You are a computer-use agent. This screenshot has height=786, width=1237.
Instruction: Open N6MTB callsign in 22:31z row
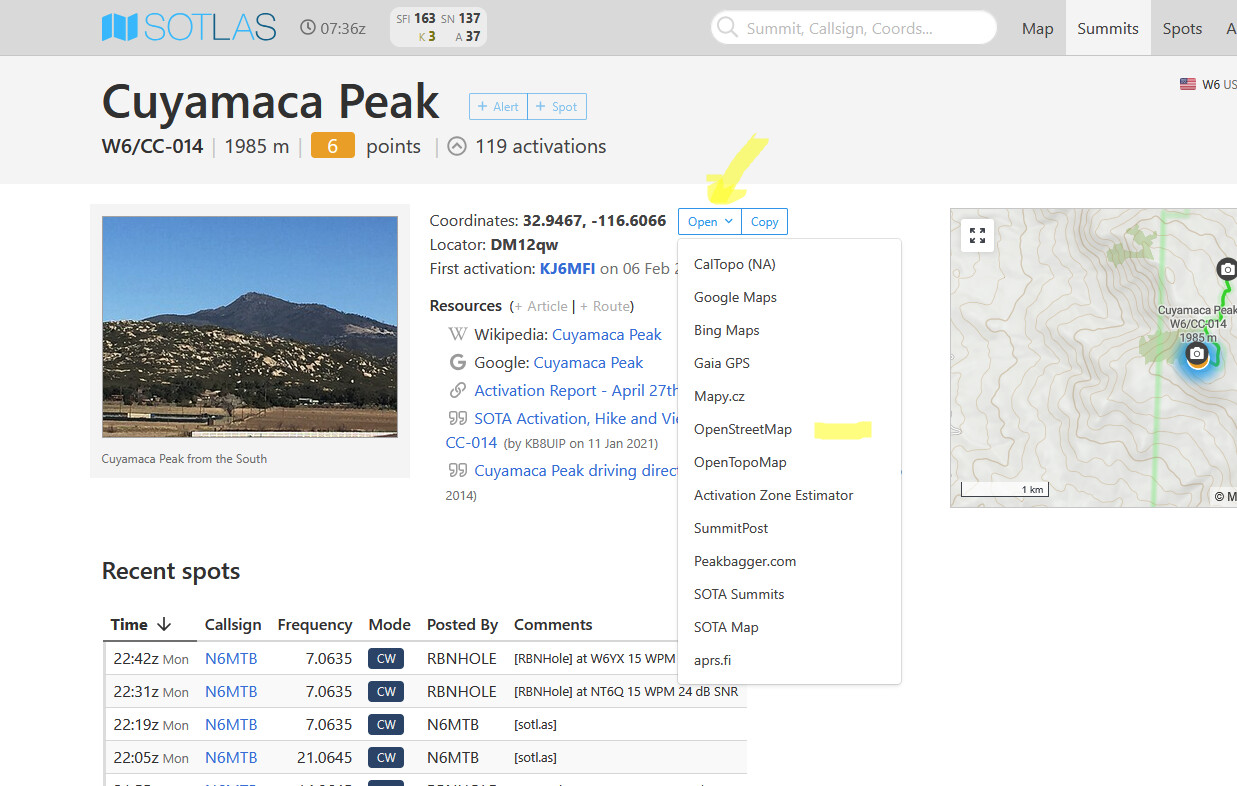[x=231, y=691]
